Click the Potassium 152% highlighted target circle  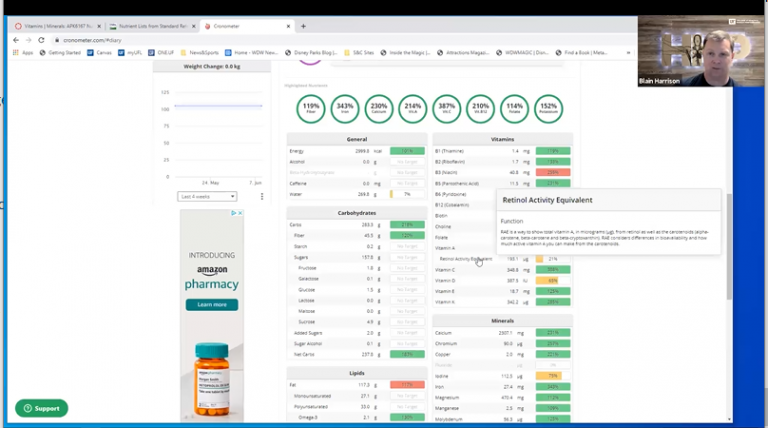coord(549,106)
